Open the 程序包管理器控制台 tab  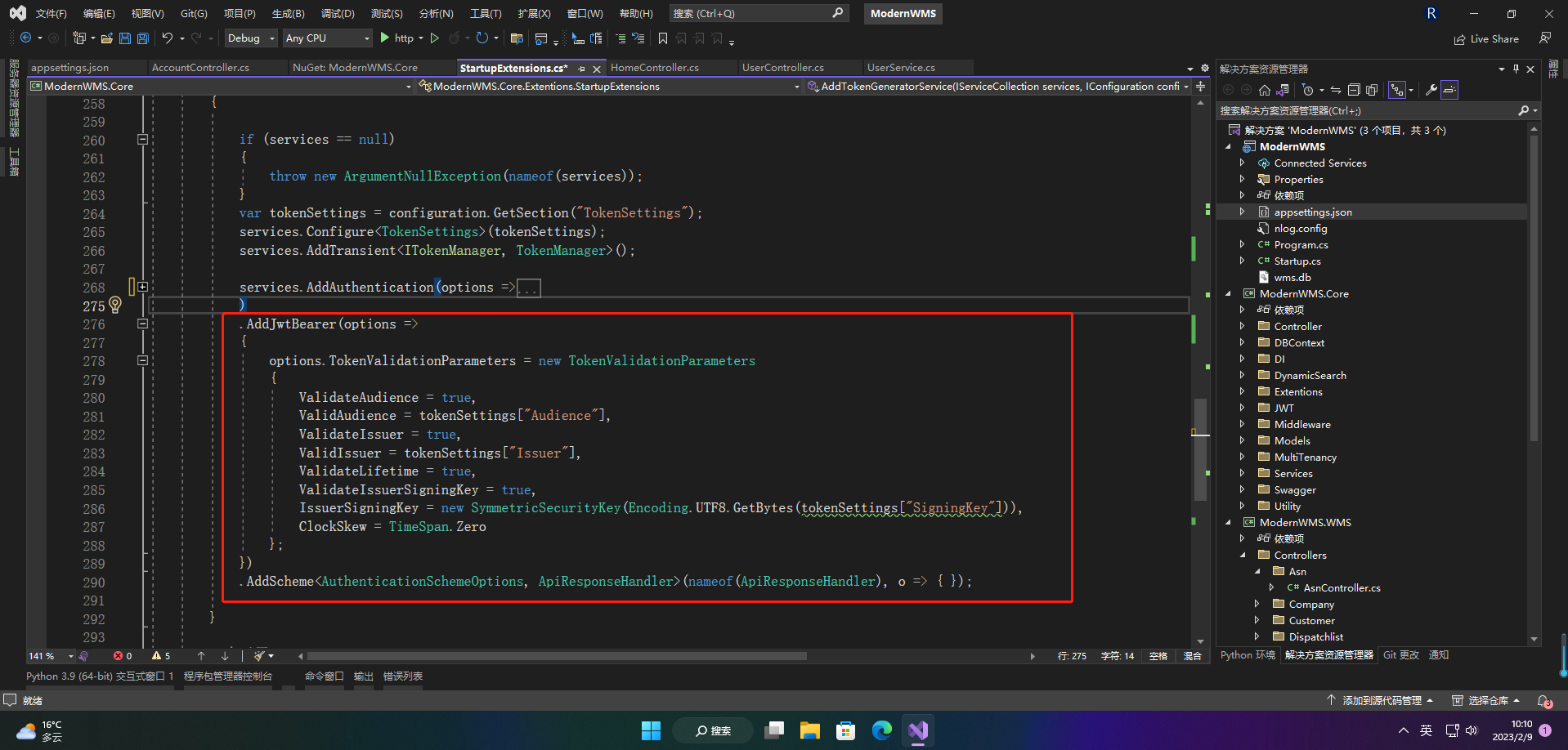click(228, 676)
